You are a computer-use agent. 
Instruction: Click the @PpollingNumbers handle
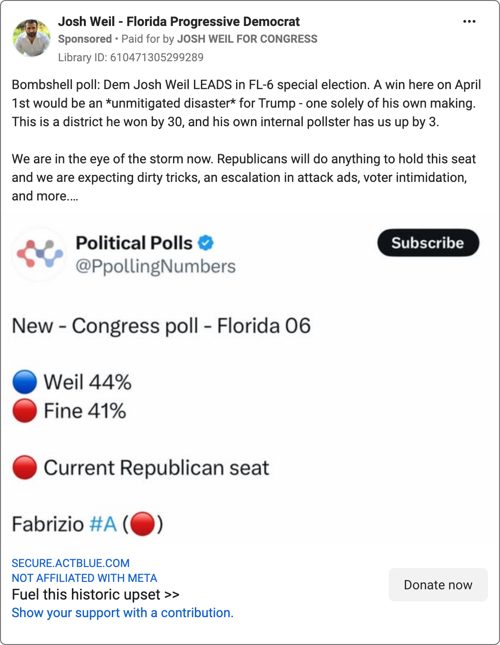pos(155,267)
